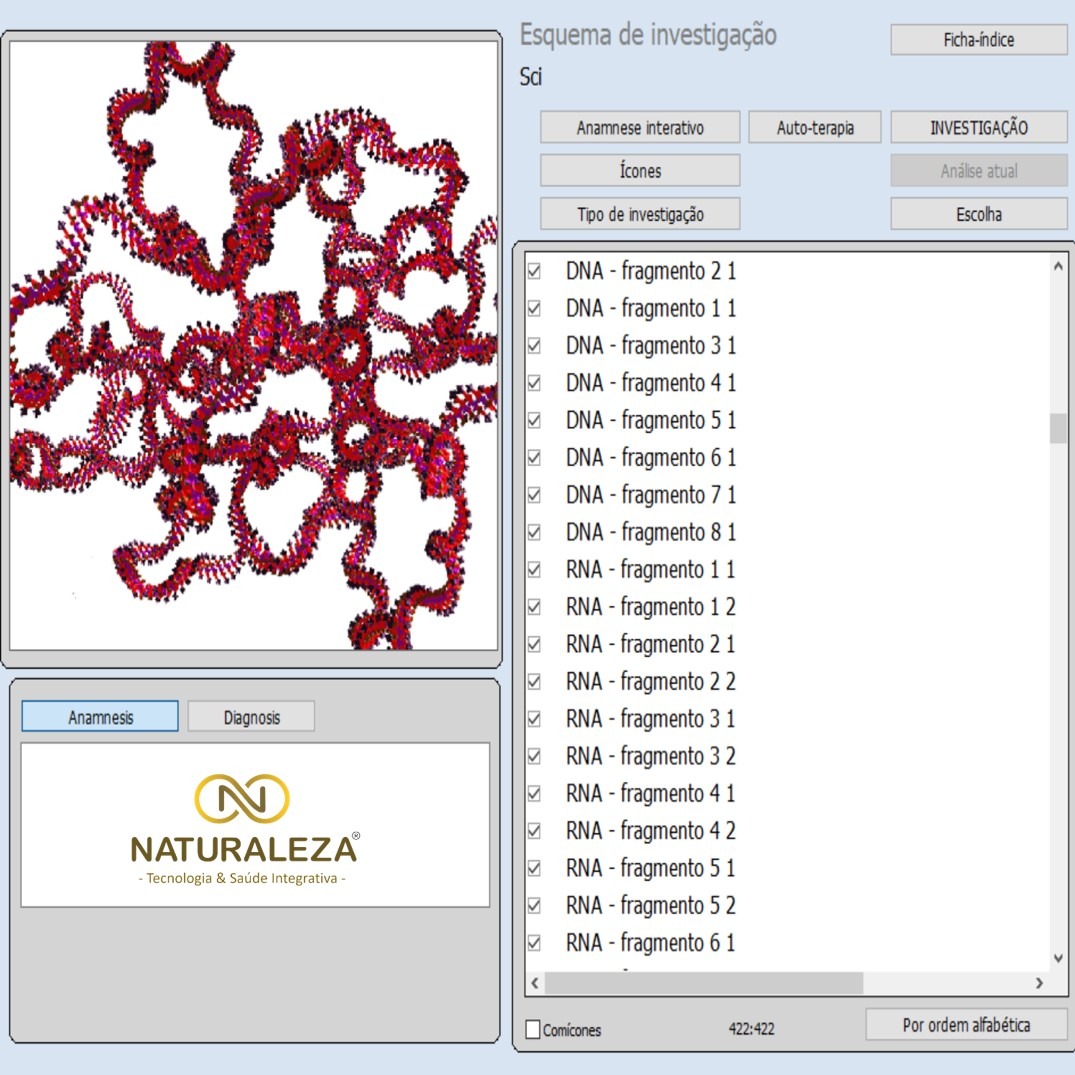Image resolution: width=1075 pixels, height=1075 pixels.
Task: Open the Tipo de investigação options
Action: pyautogui.click(x=640, y=214)
